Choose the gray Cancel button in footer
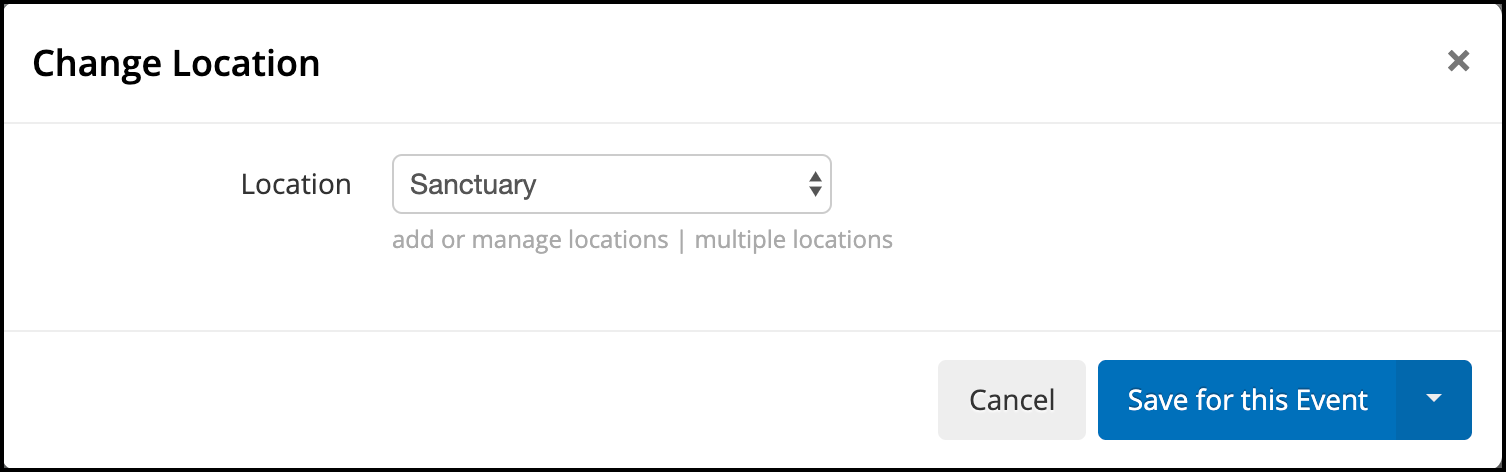The image size is (1506, 472). (x=1011, y=400)
